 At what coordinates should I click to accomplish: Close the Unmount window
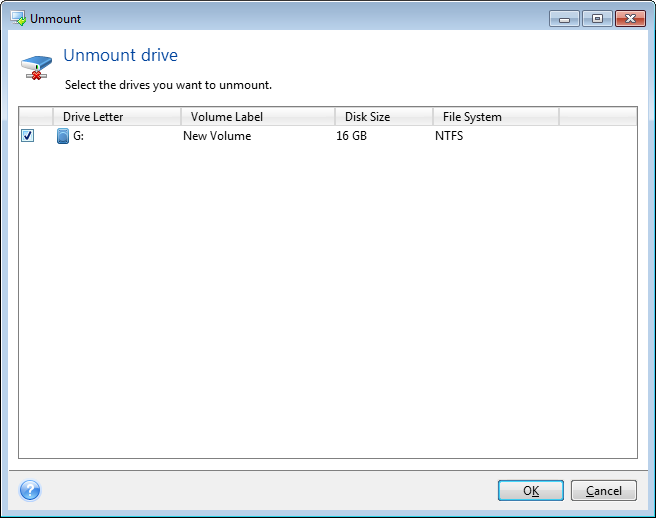[x=630, y=18]
